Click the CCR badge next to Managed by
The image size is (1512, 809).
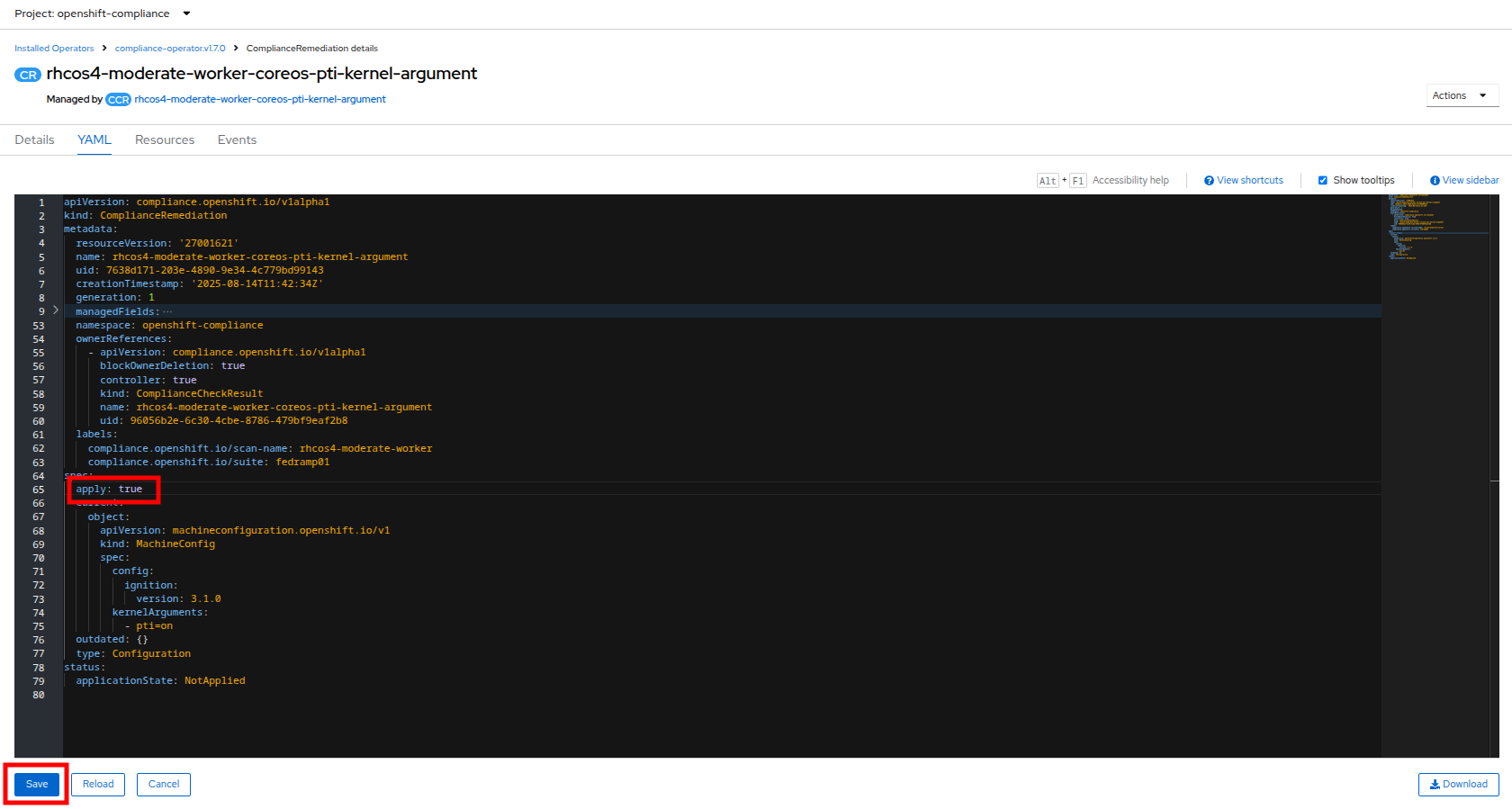tap(118, 100)
